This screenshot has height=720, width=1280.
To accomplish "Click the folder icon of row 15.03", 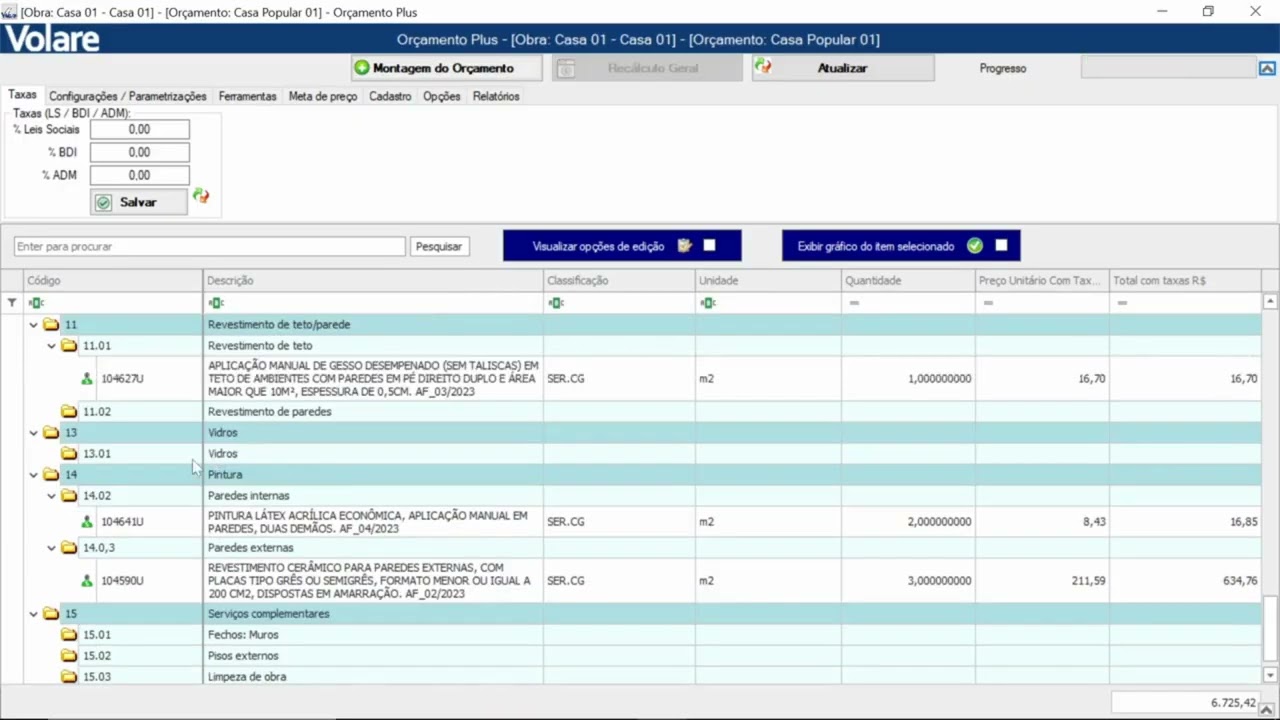I will [x=69, y=676].
